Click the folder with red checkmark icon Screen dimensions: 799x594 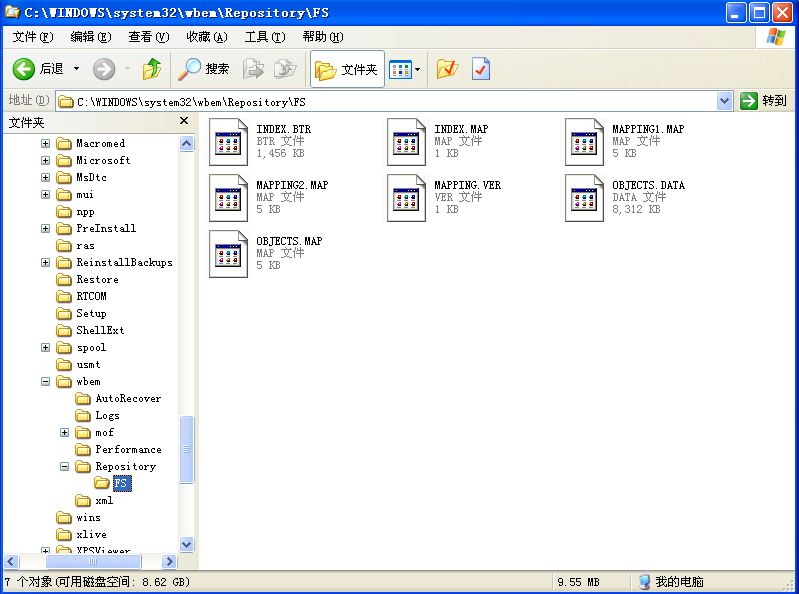pyautogui.click(x=447, y=69)
